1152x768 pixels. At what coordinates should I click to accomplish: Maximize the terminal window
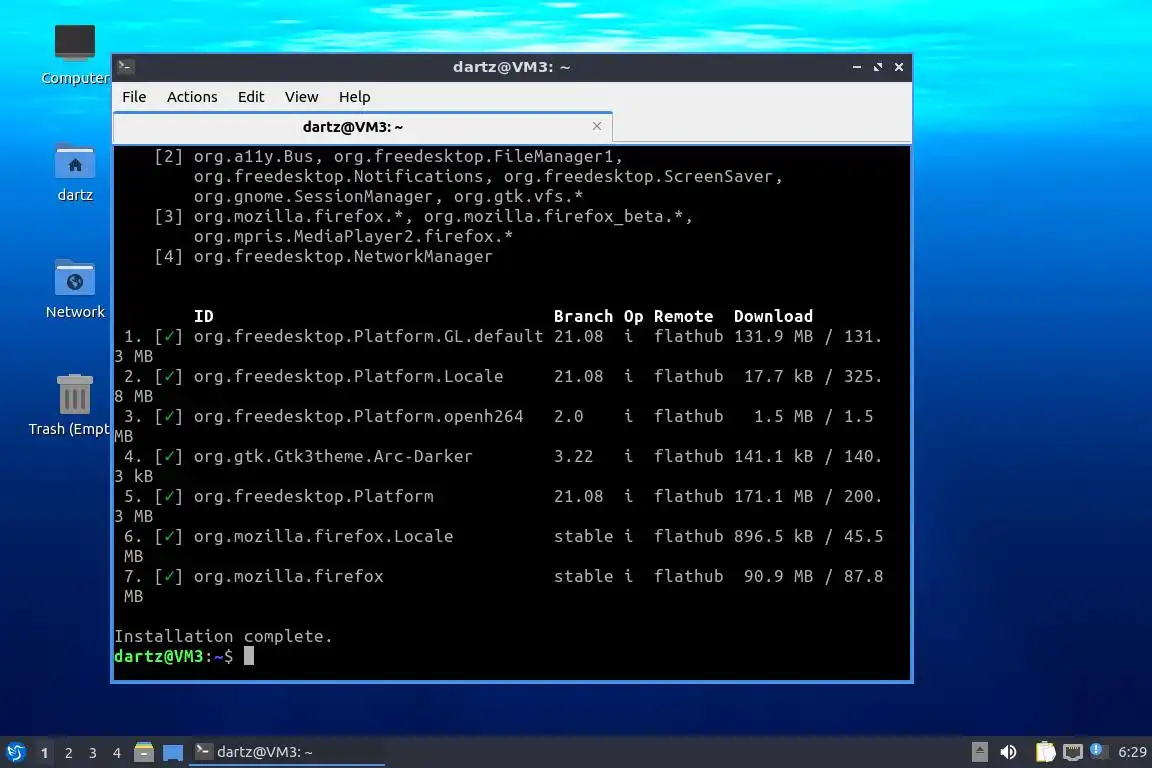tap(878, 67)
